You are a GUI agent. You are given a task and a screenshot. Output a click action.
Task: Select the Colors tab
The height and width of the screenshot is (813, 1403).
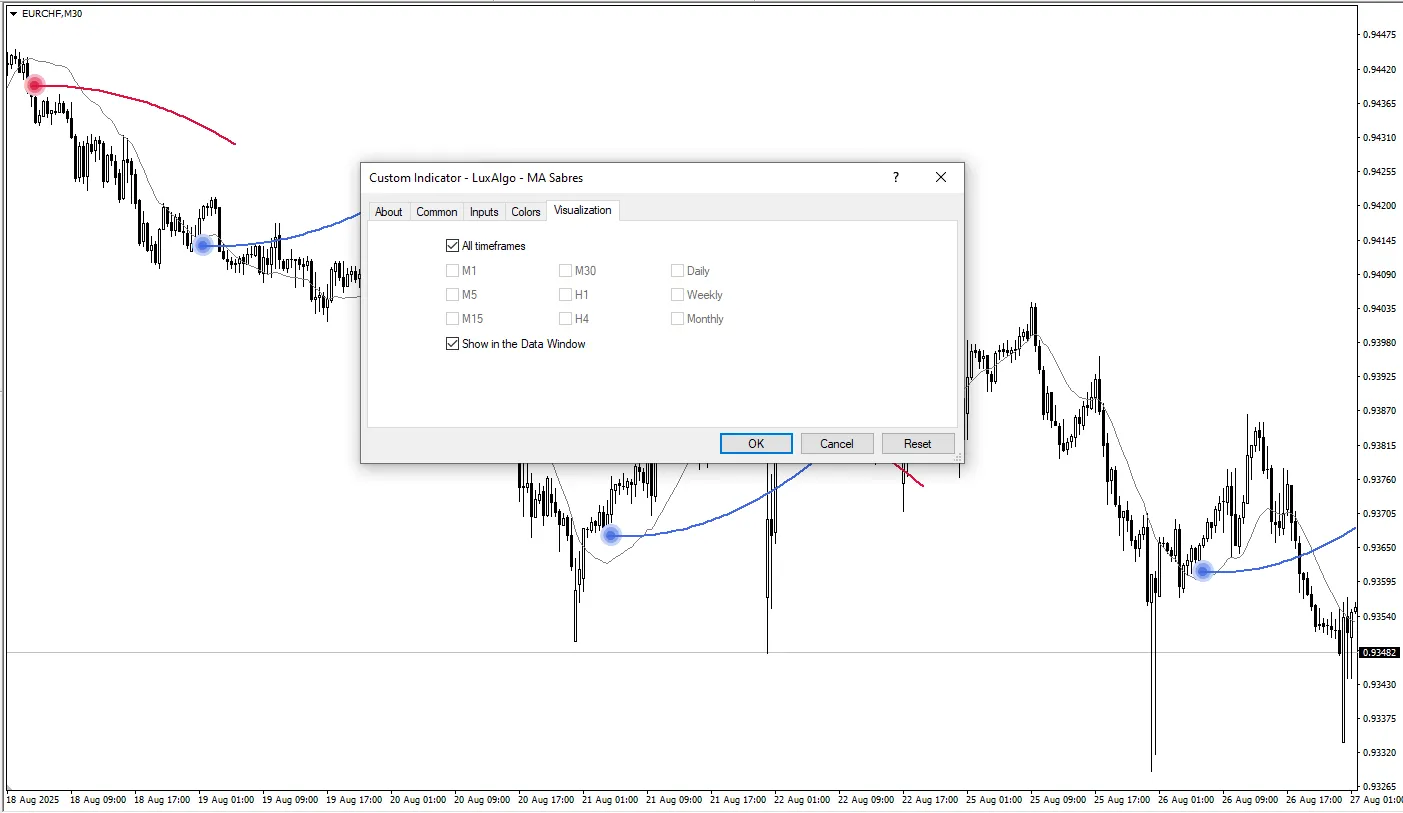click(526, 212)
